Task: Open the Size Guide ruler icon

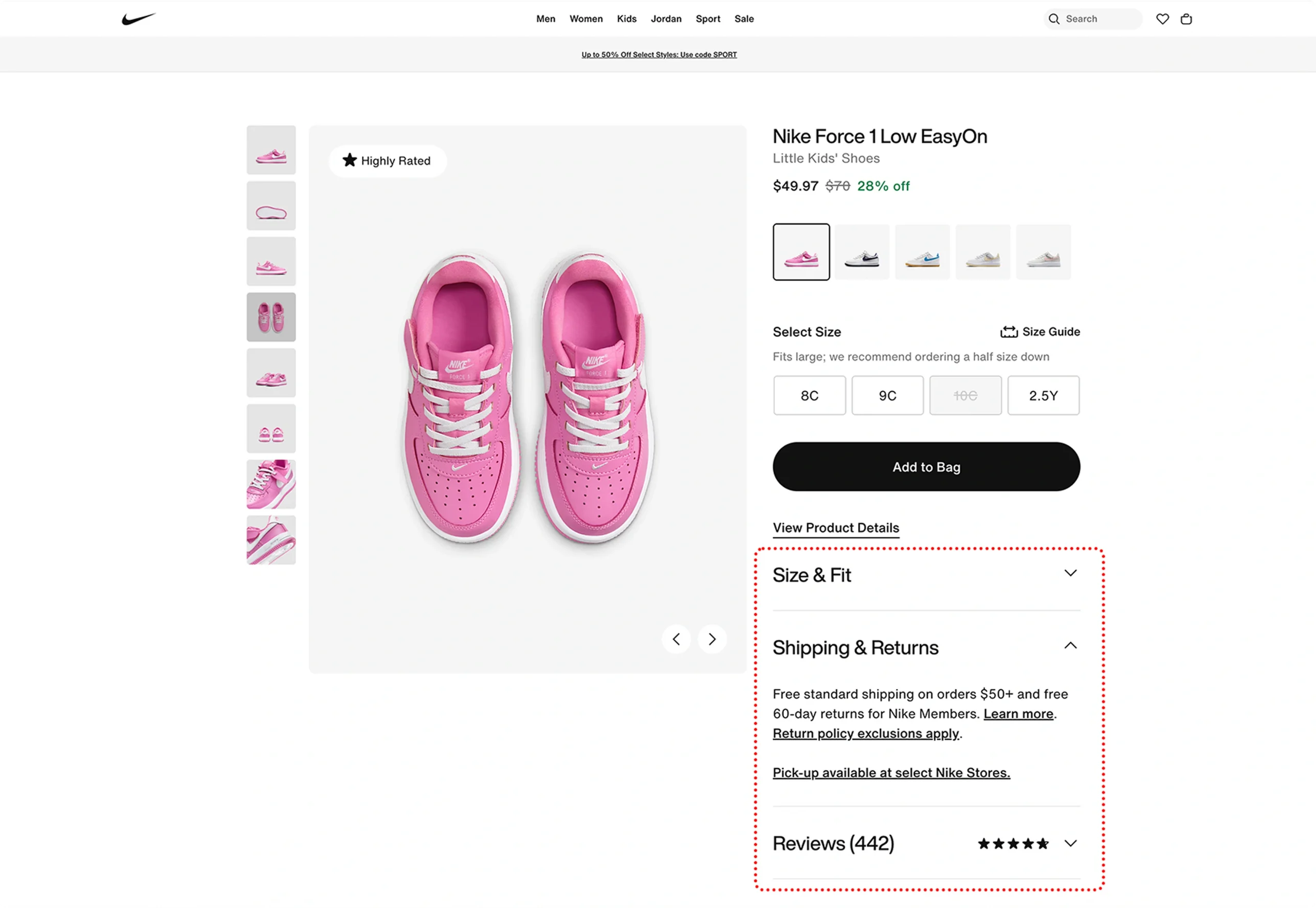Action: coord(1009,332)
